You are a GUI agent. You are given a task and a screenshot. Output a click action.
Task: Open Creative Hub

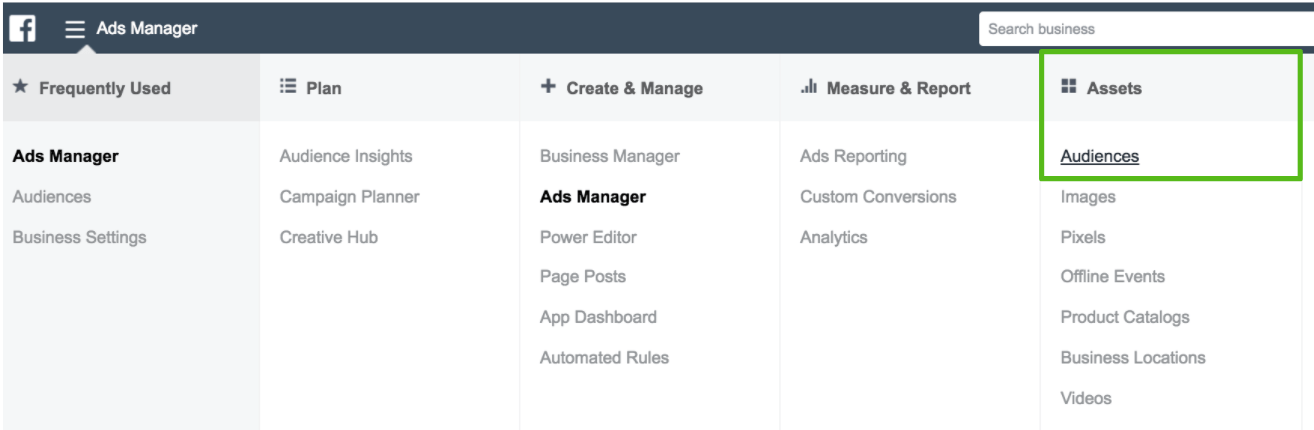coord(329,237)
